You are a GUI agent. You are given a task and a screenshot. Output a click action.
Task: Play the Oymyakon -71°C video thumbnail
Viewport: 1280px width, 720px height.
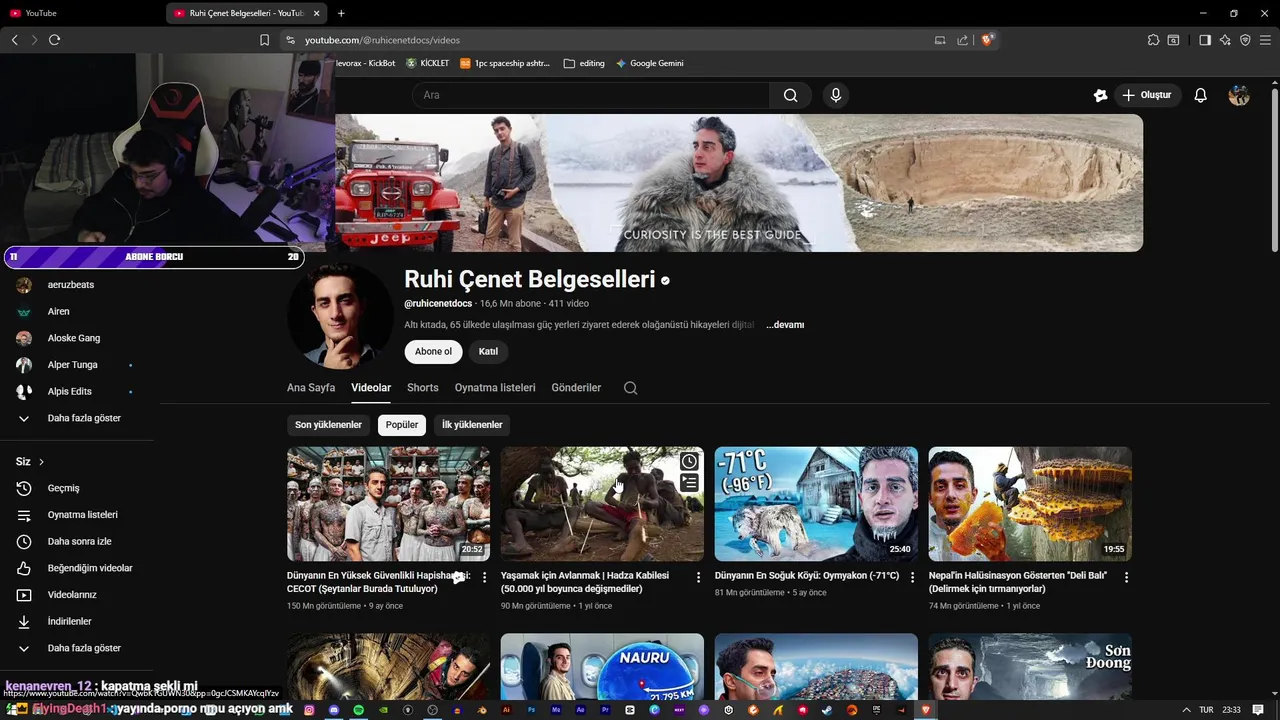click(816, 504)
